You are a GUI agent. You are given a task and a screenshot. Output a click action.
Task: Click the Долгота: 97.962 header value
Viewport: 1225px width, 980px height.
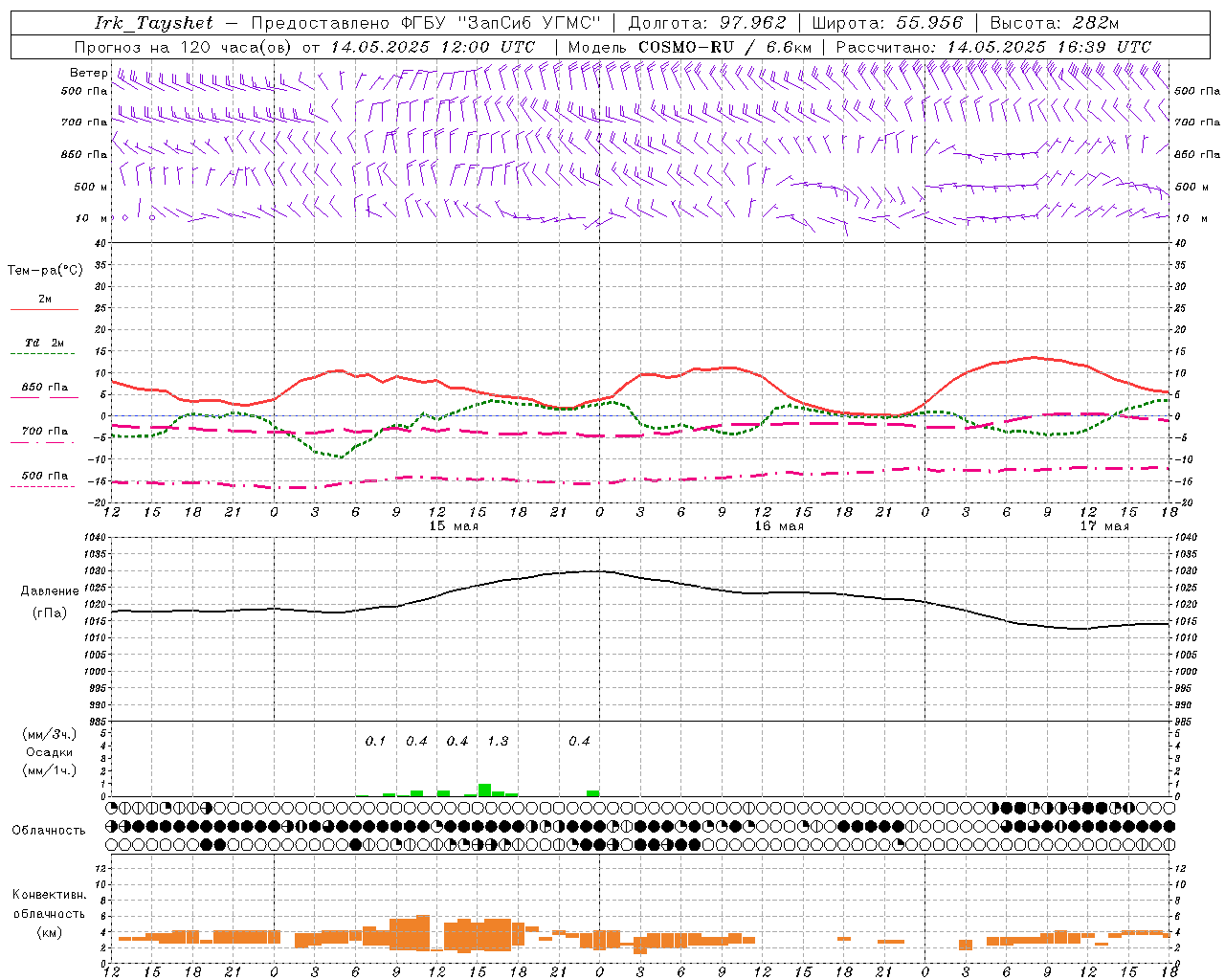(706, 23)
